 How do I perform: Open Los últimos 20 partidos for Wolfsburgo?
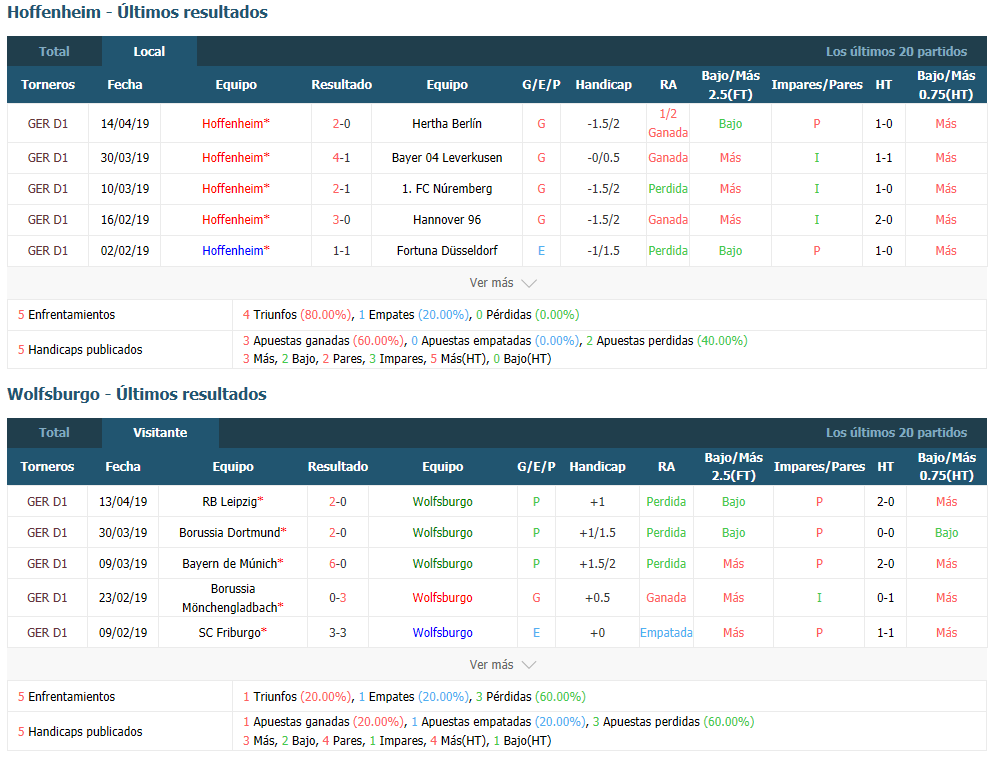896,433
